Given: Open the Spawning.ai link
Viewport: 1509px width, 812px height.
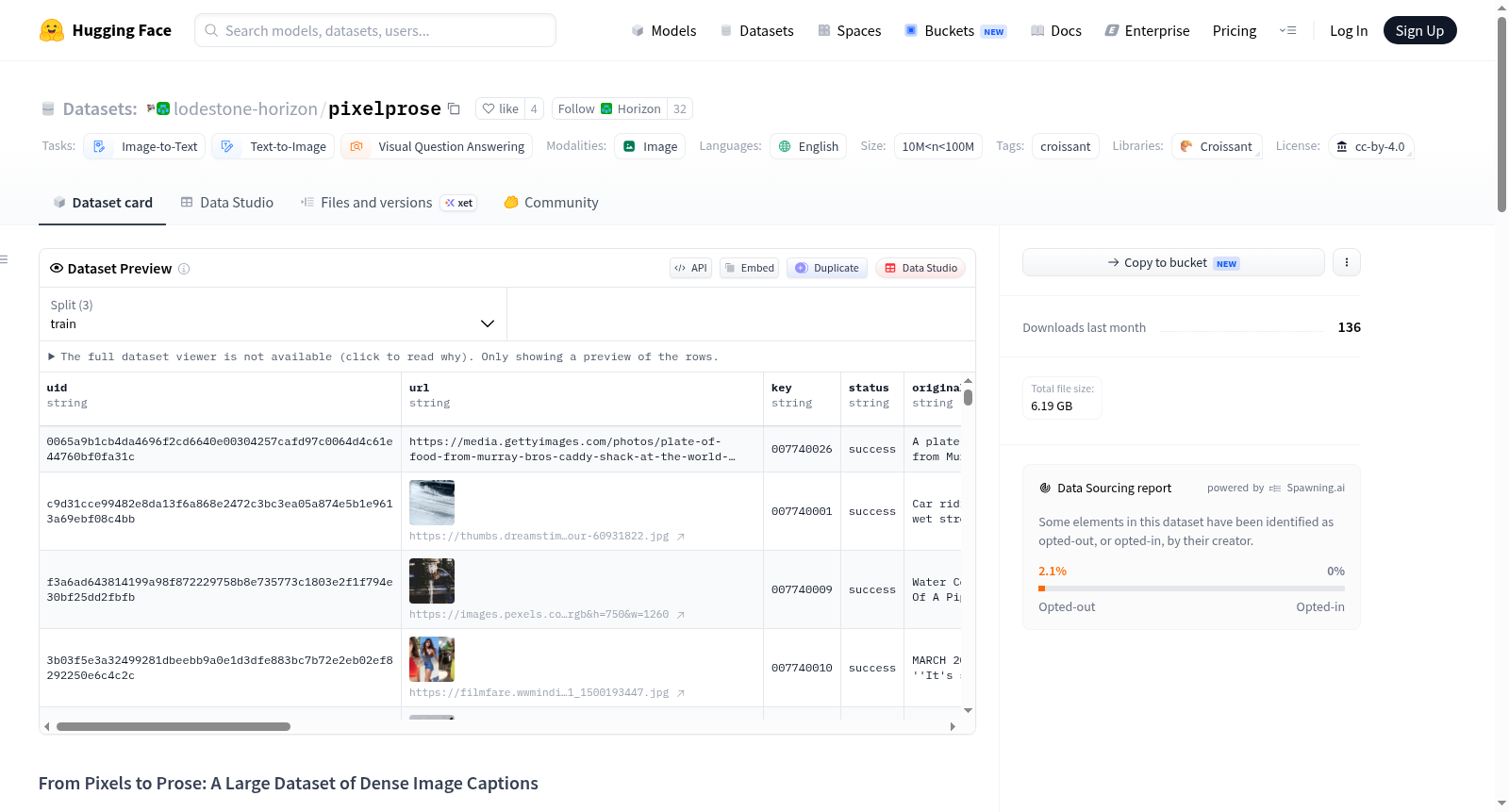Looking at the screenshot, I should point(1307,488).
